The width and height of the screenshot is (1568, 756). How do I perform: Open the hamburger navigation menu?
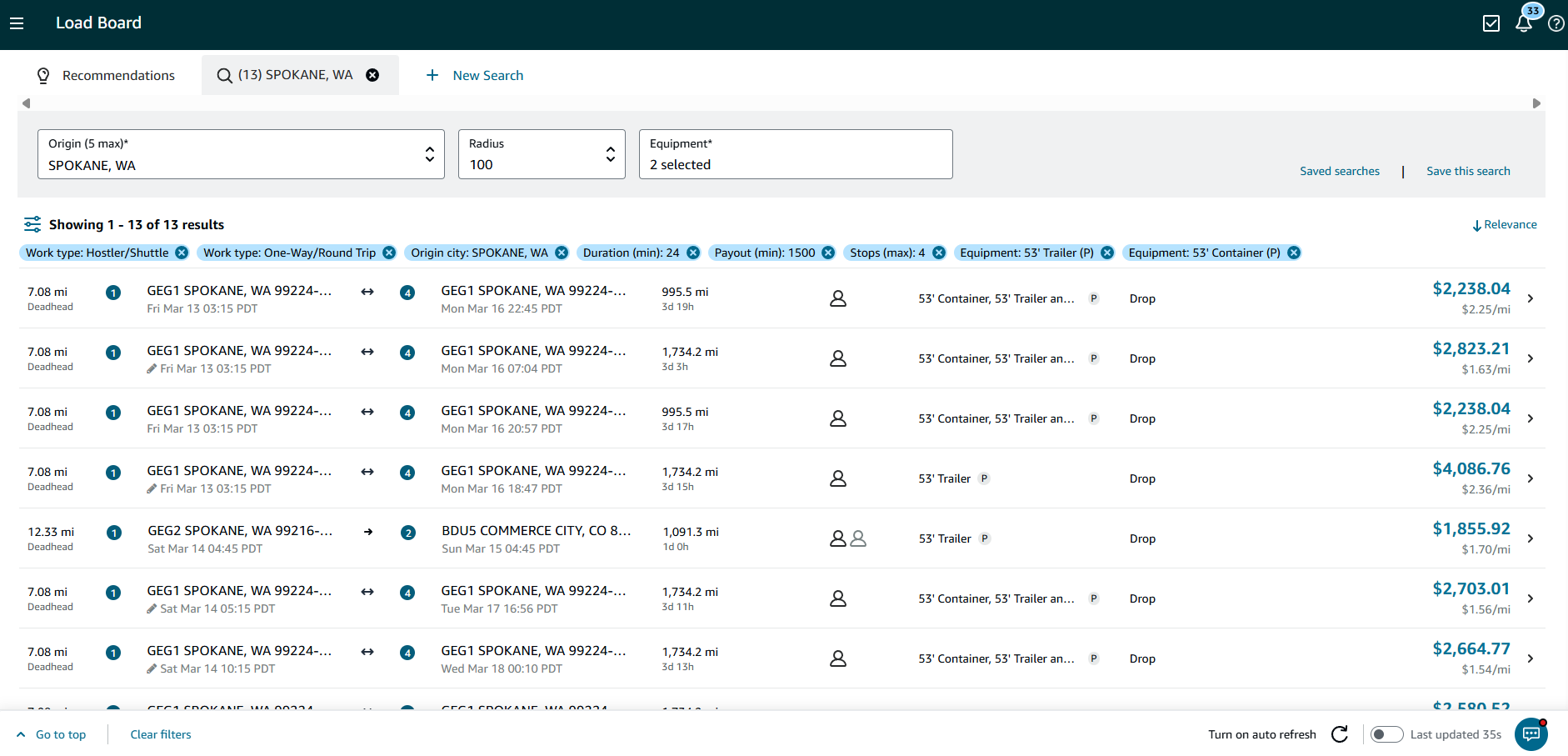[x=17, y=23]
